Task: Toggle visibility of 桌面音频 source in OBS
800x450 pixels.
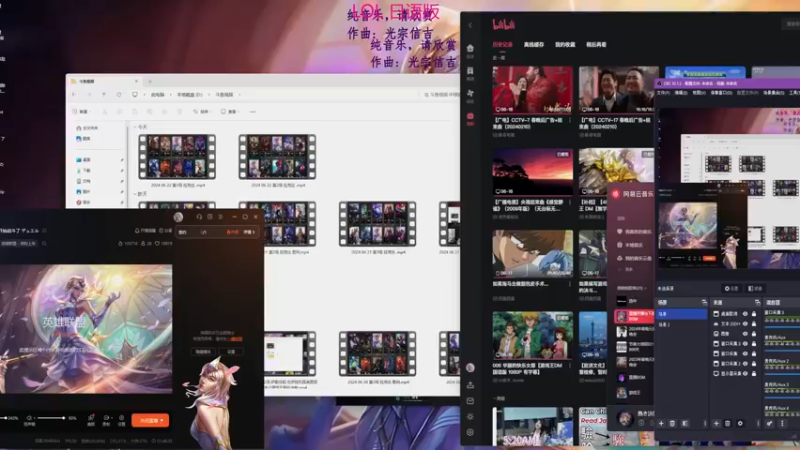Action: point(745,314)
